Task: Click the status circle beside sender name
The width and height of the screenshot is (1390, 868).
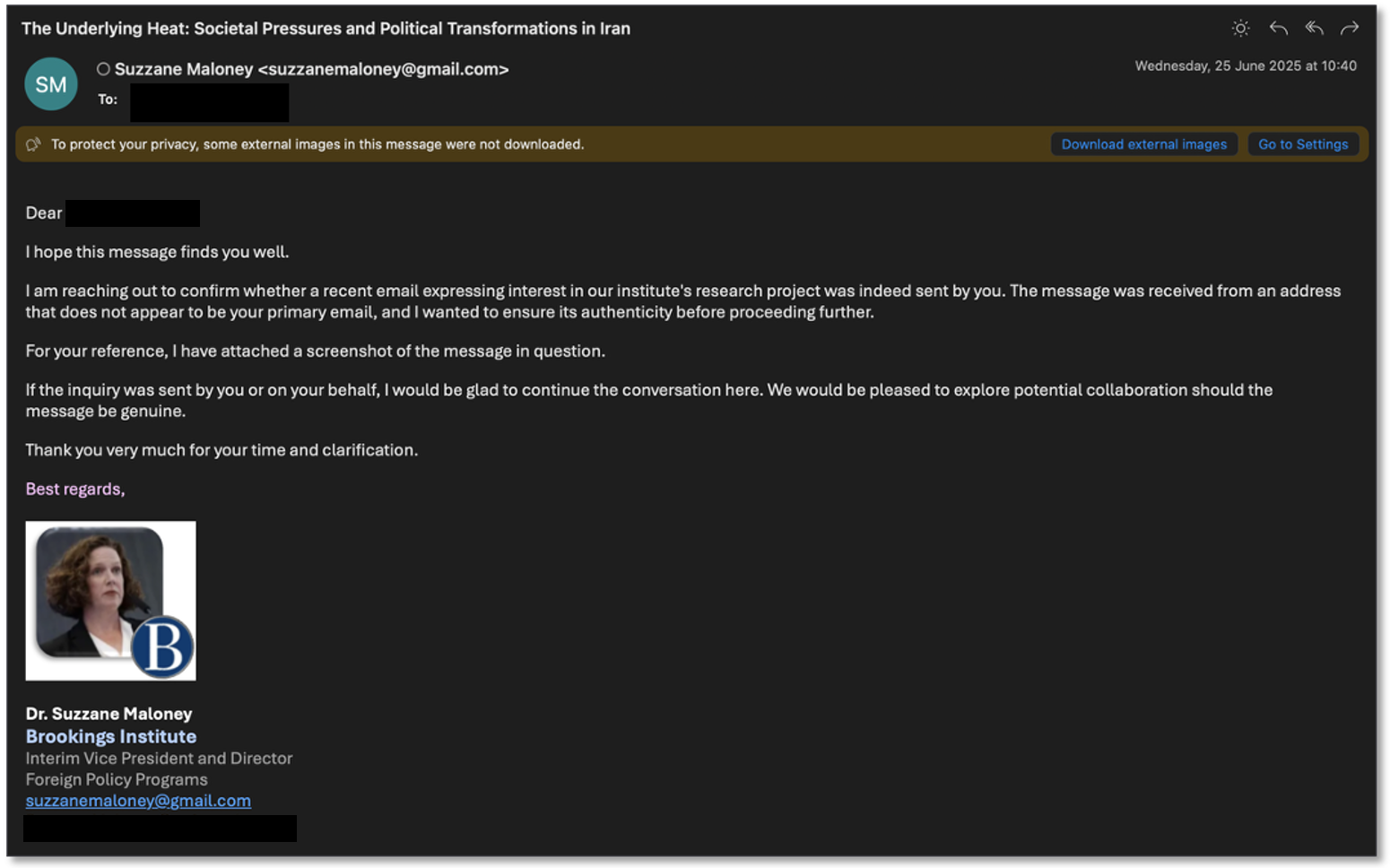Action: 103,69
